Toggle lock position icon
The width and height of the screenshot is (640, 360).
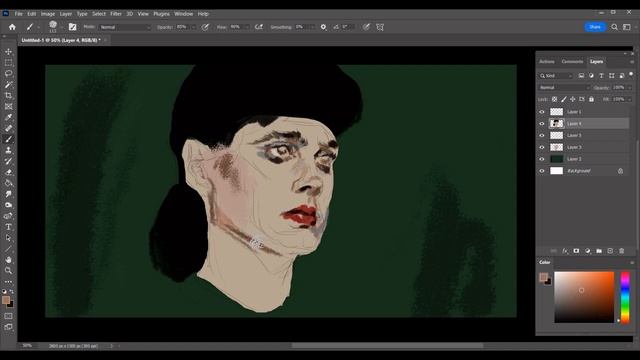tap(573, 99)
